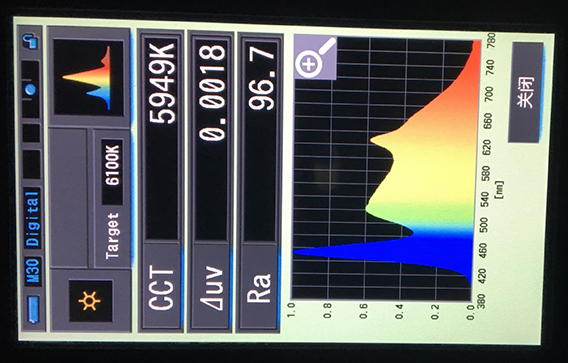Tap the second empty status indicator box

point(31,133)
